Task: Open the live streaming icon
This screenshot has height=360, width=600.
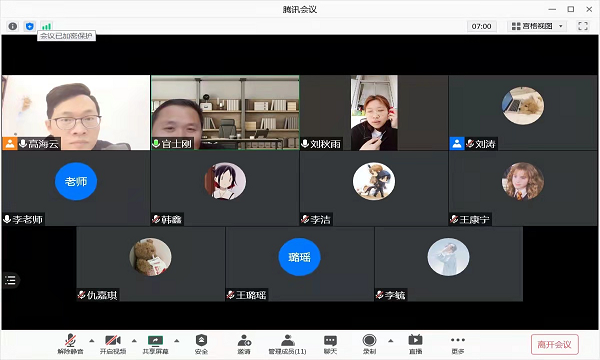Action: pyautogui.click(x=416, y=344)
